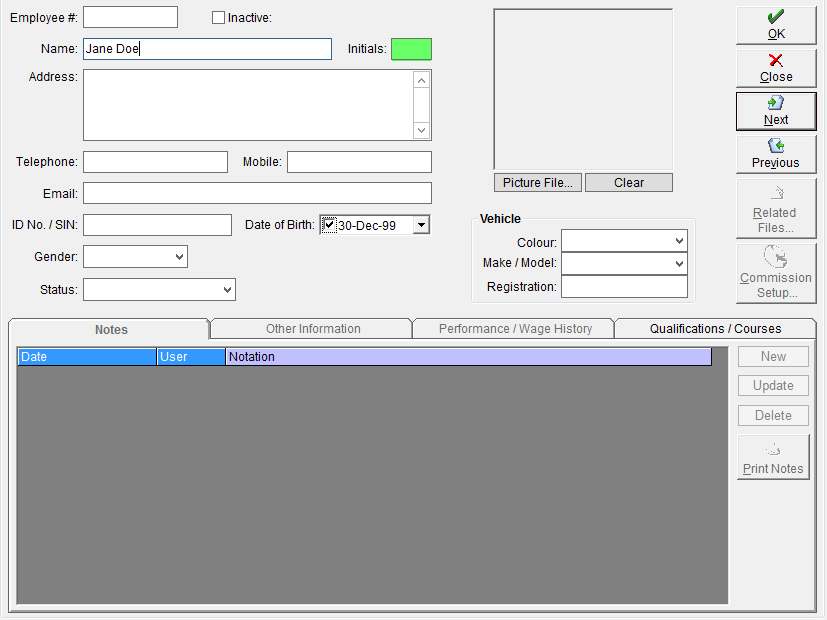
Task: Open the Performance / Wage History tab
Action: coord(515,328)
